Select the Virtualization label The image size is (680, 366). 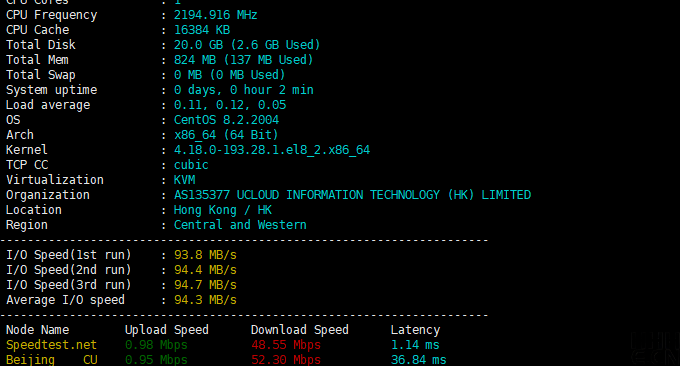click(55, 180)
